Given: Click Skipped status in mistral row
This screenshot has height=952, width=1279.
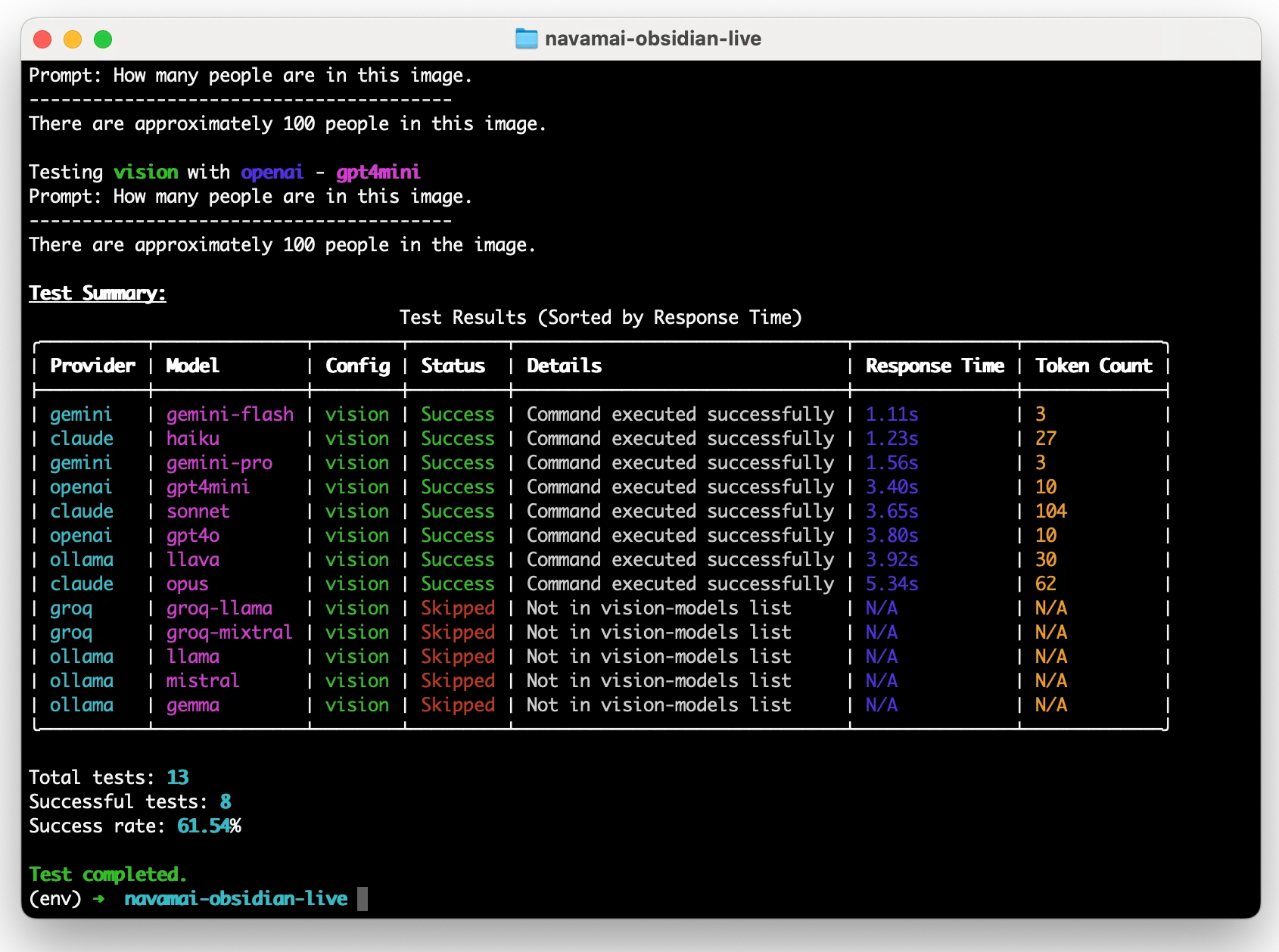Looking at the screenshot, I should (458, 680).
